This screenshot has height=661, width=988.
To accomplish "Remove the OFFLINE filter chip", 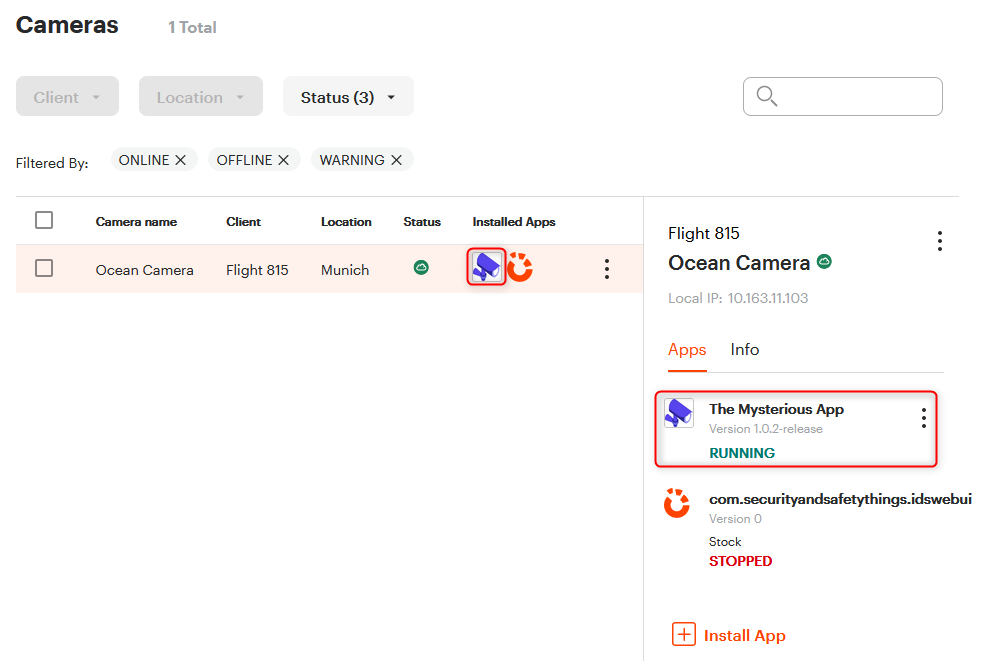I will [283, 160].
